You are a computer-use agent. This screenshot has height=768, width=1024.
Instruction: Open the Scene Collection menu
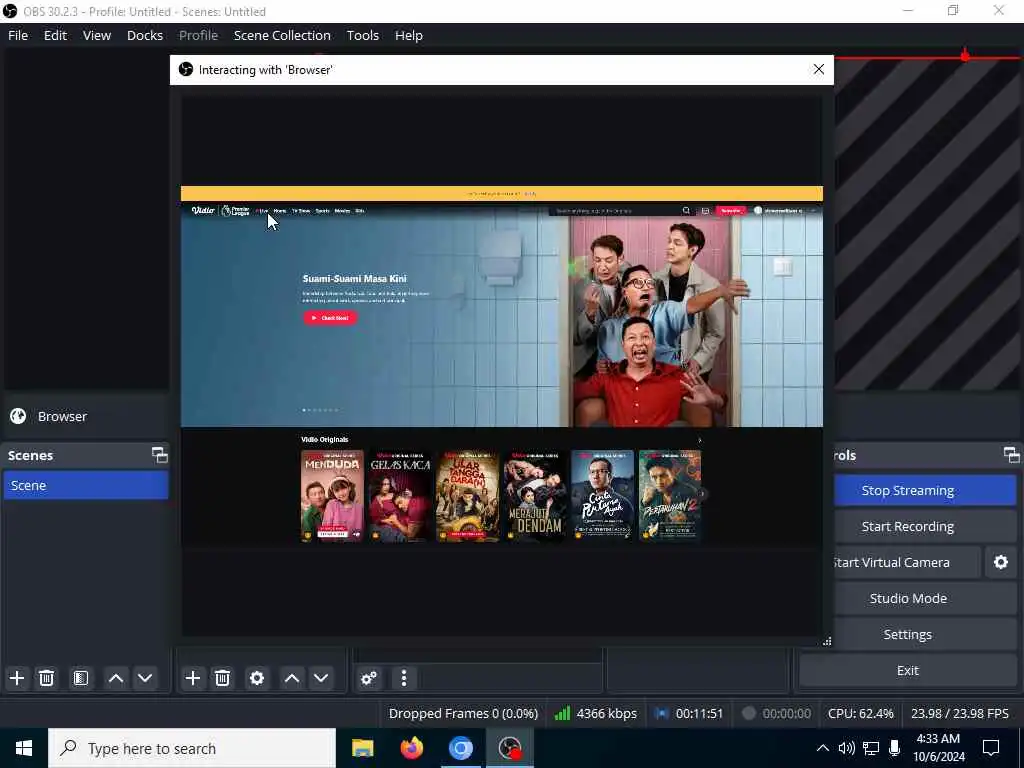click(282, 35)
